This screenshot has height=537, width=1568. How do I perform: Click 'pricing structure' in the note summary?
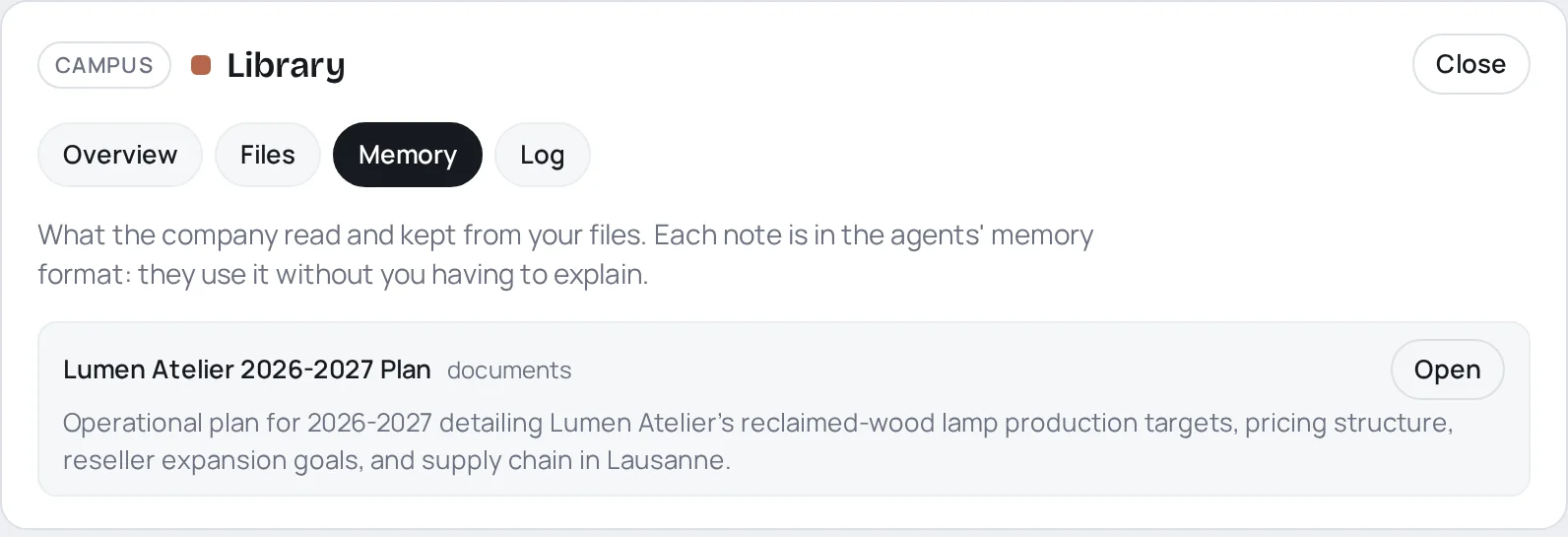pyautogui.click(x=1347, y=423)
